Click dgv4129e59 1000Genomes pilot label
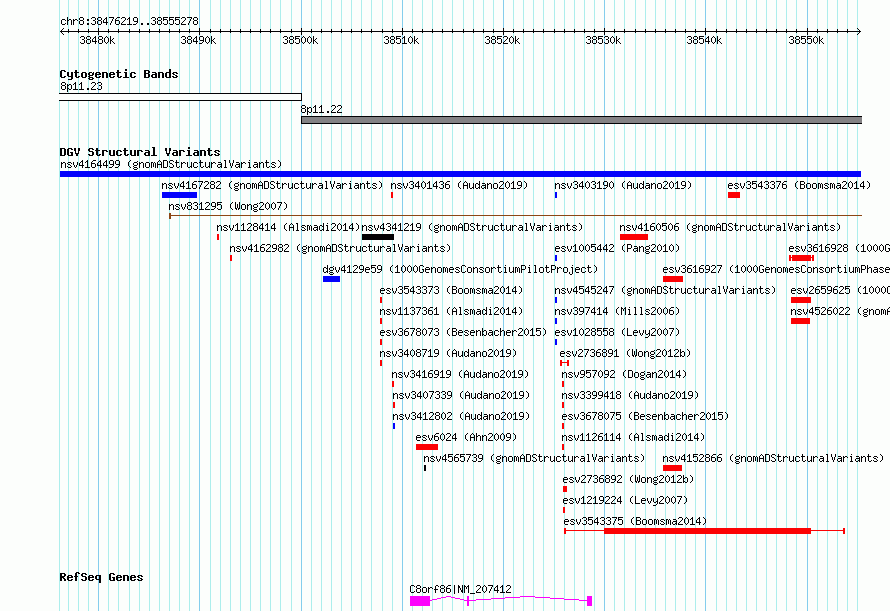The image size is (890, 611). coord(460,269)
